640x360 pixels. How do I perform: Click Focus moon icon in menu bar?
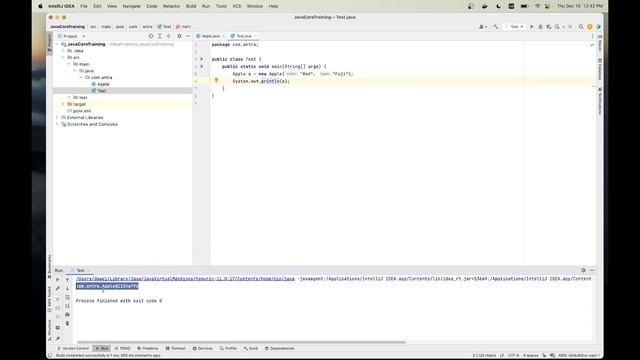(498, 6)
